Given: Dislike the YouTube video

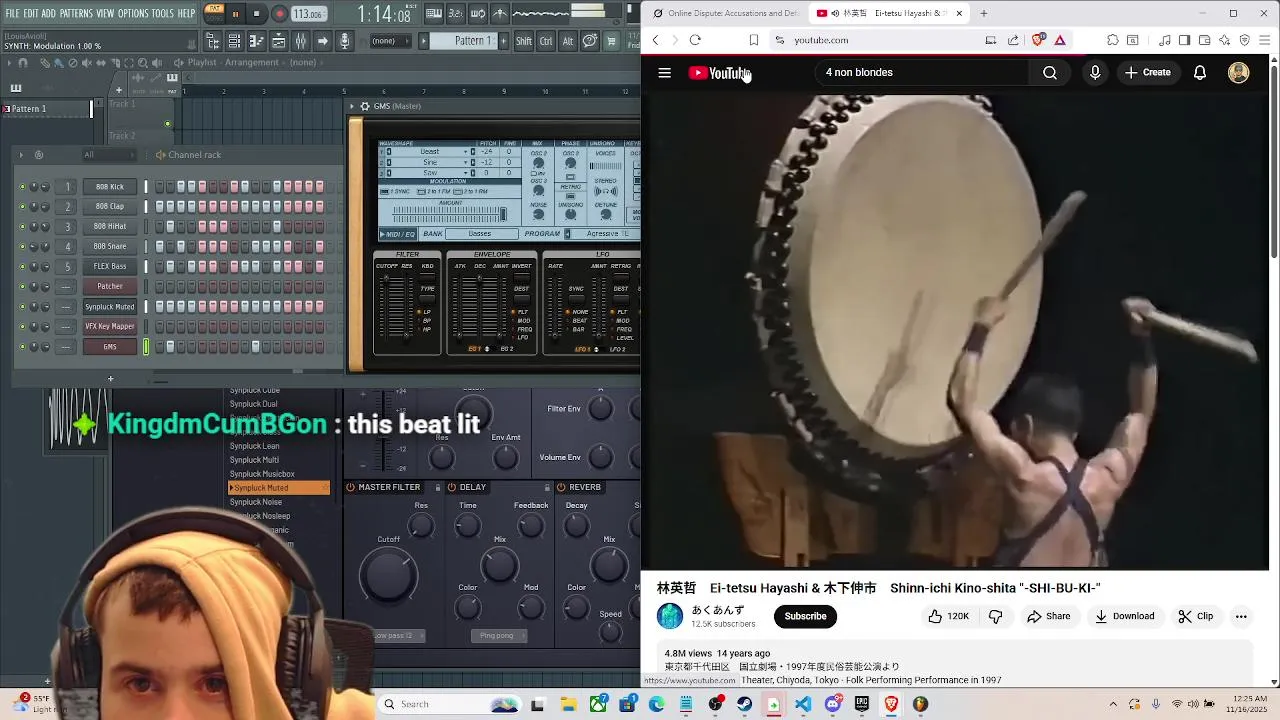Looking at the screenshot, I should 995,617.
